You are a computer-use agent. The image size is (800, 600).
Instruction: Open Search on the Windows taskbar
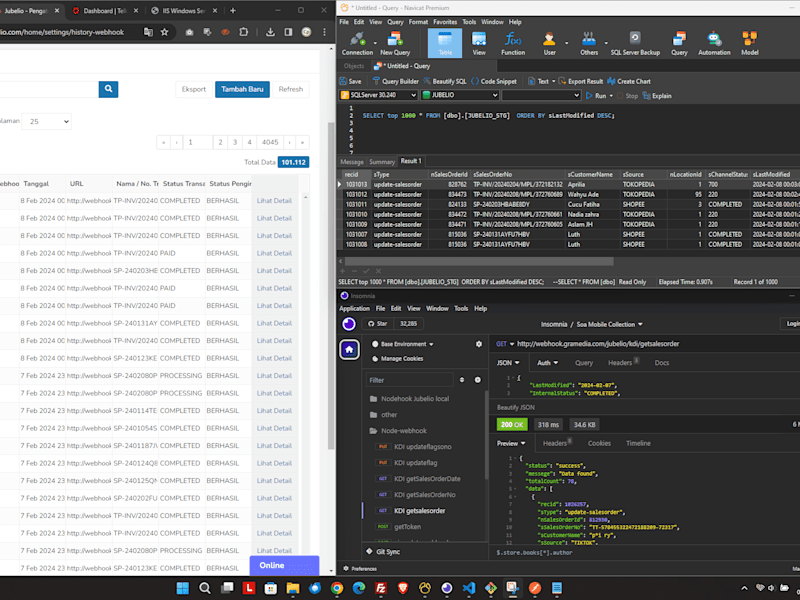[205, 588]
